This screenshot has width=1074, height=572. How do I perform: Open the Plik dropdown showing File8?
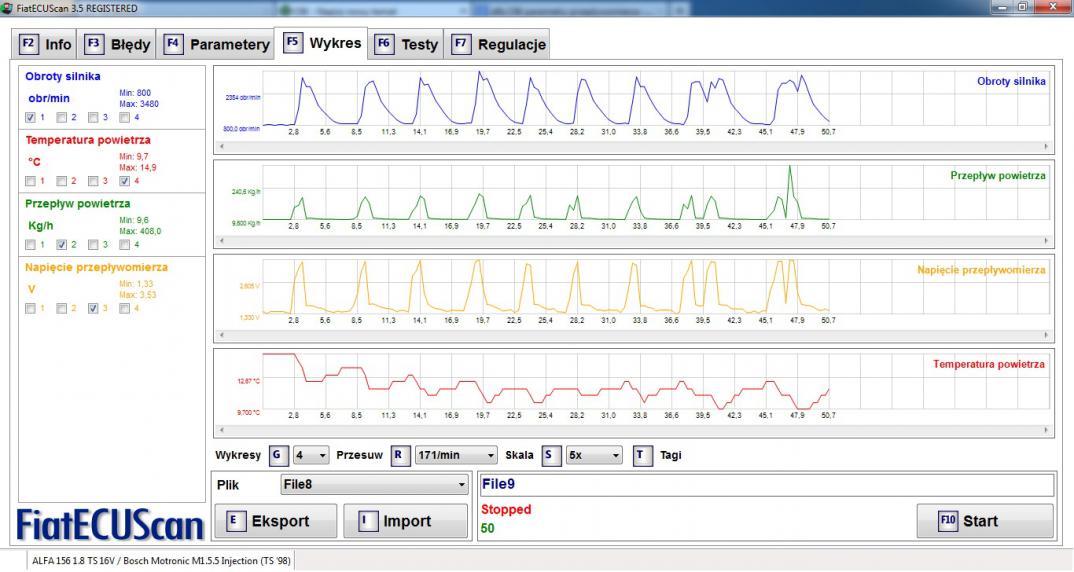375,484
